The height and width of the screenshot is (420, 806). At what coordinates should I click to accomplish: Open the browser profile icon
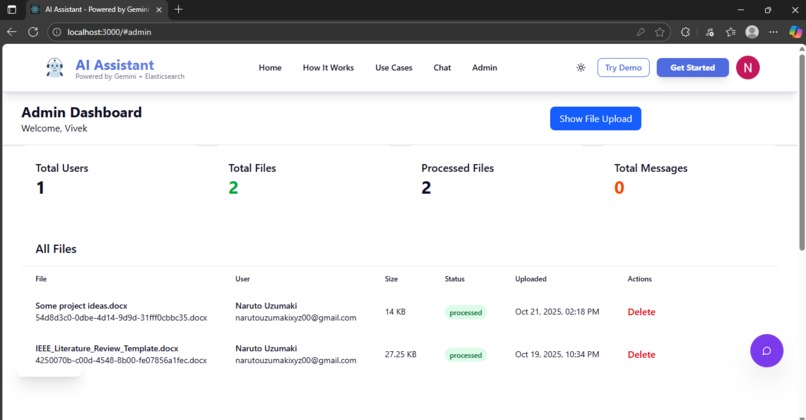click(x=752, y=32)
